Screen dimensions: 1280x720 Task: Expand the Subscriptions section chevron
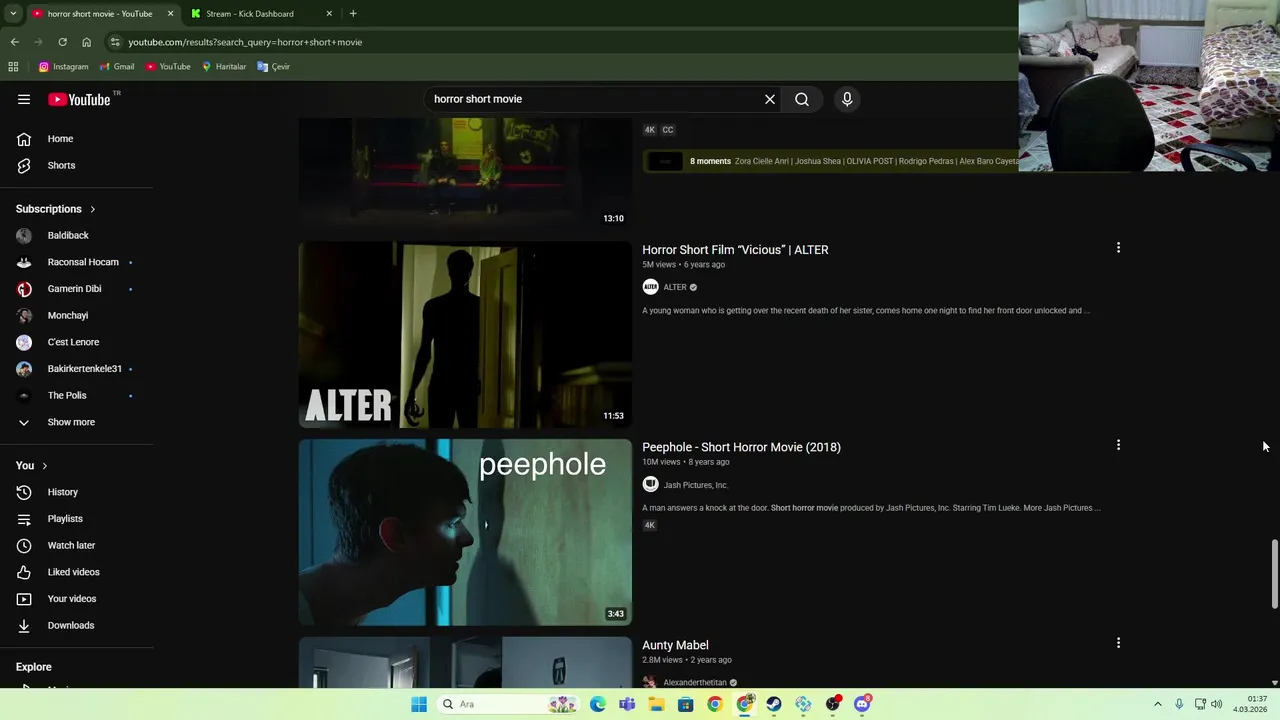click(93, 209)
